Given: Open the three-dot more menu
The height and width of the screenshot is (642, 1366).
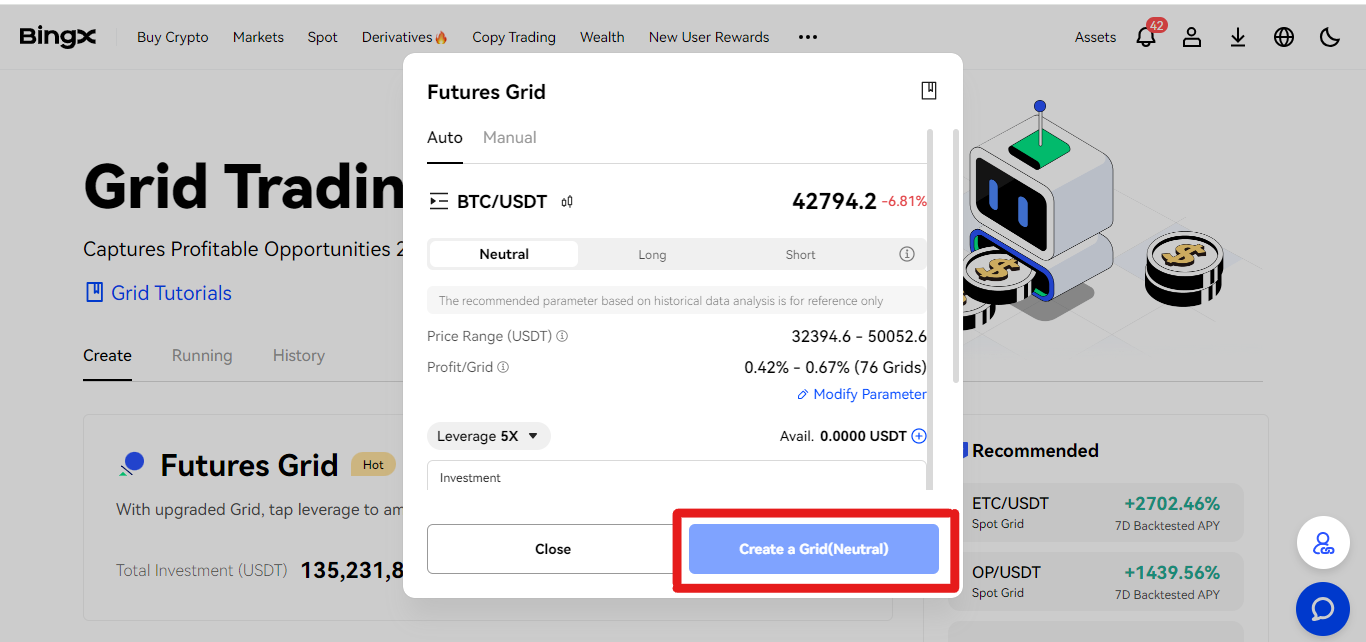Looking at the screenshot, I should tap(808, 37).
